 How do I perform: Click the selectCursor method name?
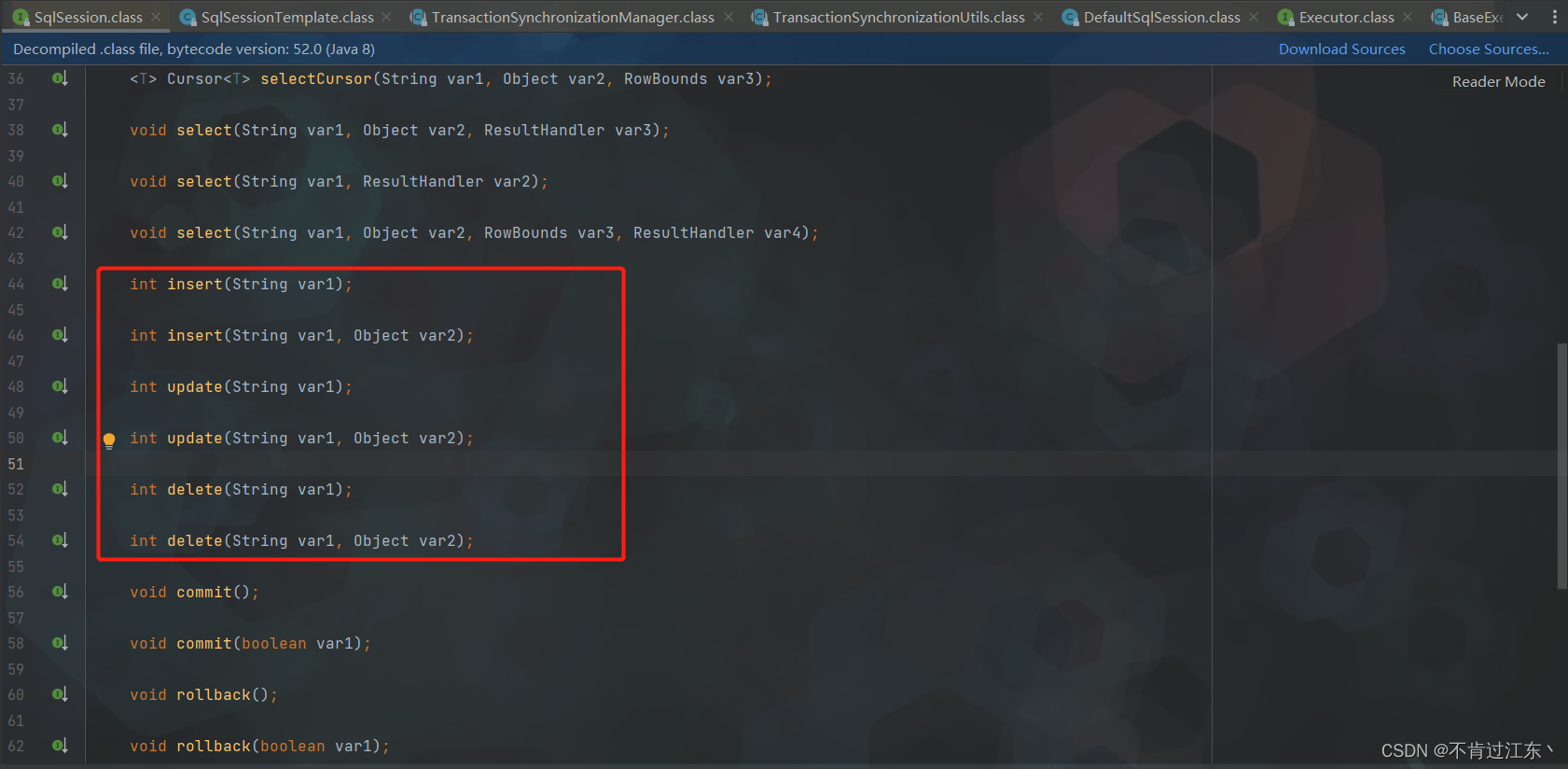[315, 79]
